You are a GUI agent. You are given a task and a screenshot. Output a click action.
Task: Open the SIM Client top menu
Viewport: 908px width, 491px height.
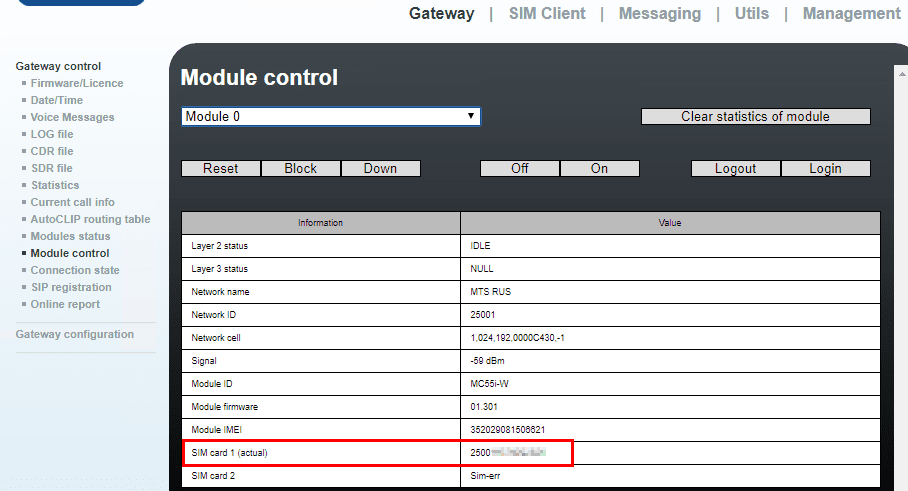point(547,13)
